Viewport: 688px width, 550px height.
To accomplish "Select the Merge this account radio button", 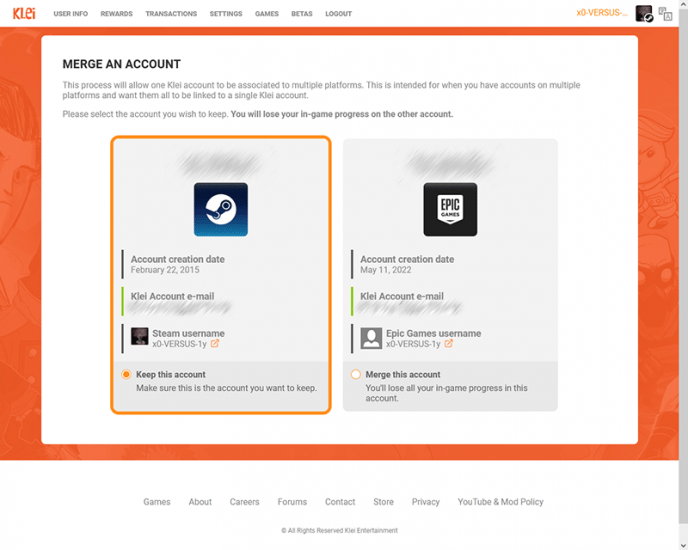I will [x=356, y=374].
